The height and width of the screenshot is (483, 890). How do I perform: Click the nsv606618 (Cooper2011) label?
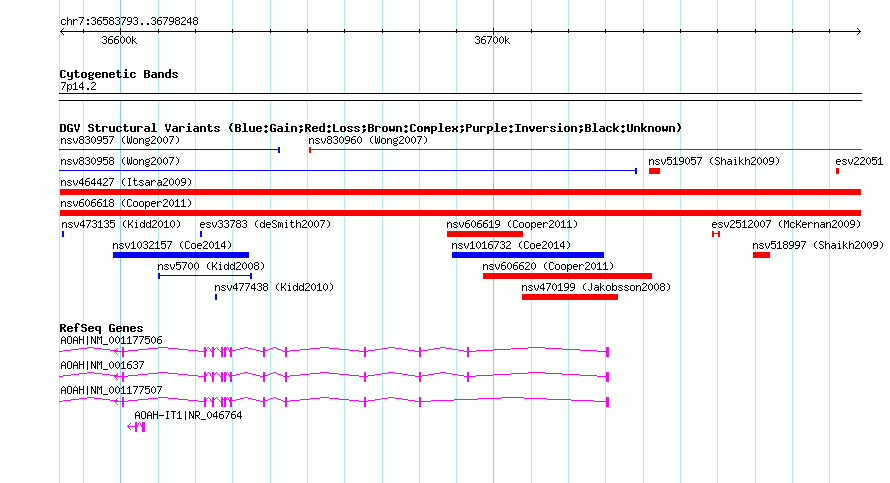pyautogui.click(x=126, y=203)
